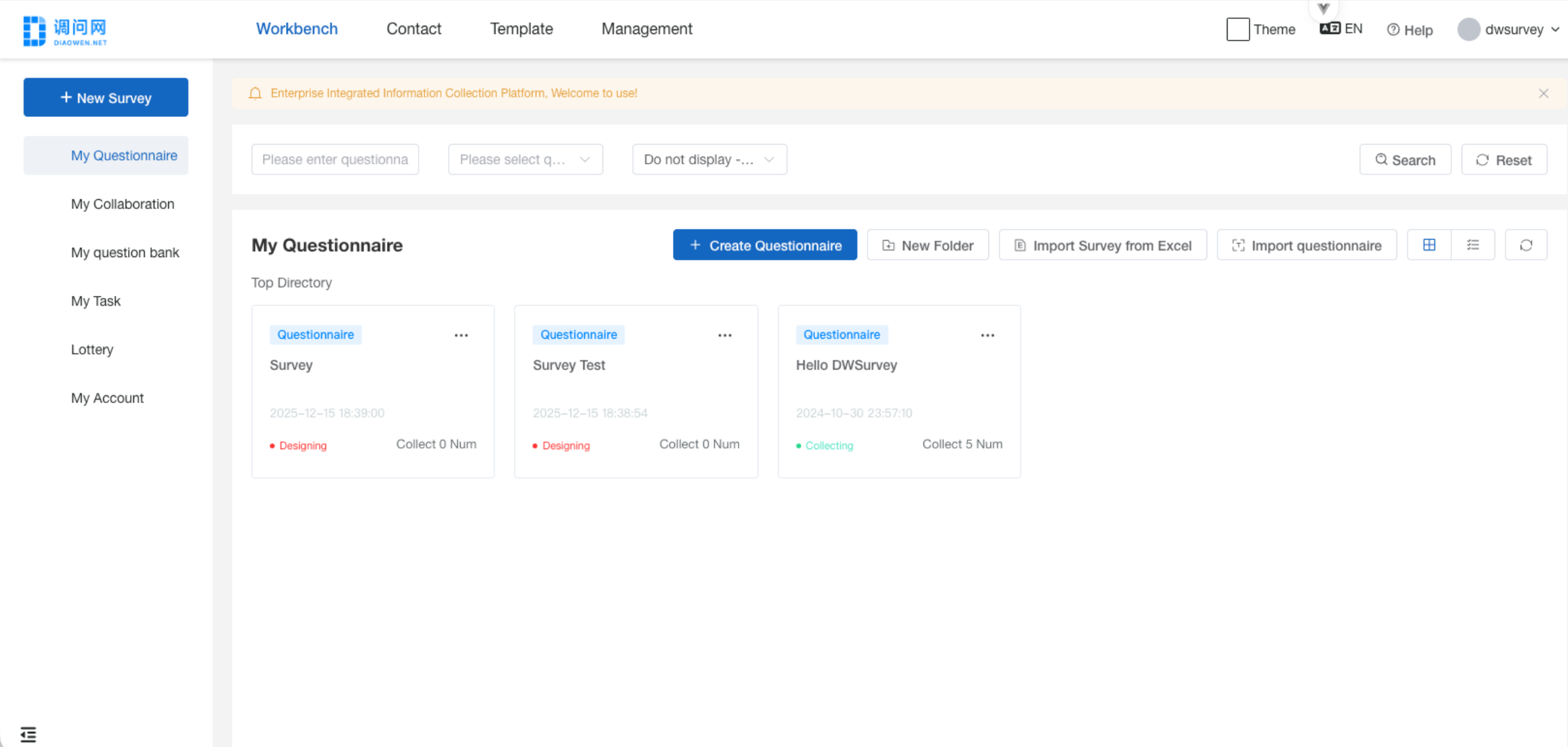
Task: Open the Hello DWSurvey questionnaire card
Action: [x=846, y=365]
